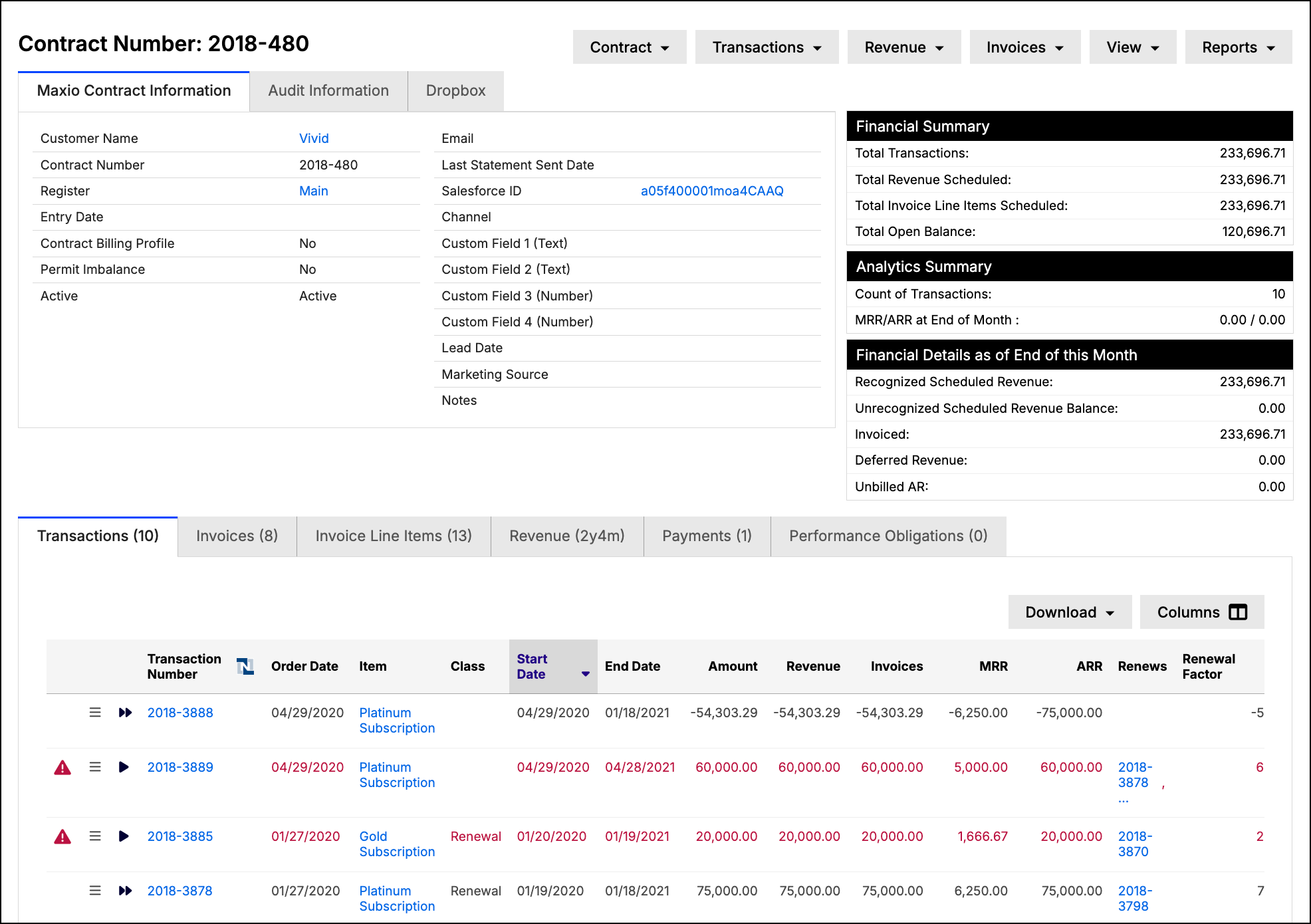Image resolution: width=1311 pixels, height=924 pixels.
Task: Sort by Amount column header
Action: tap(733, 666)
